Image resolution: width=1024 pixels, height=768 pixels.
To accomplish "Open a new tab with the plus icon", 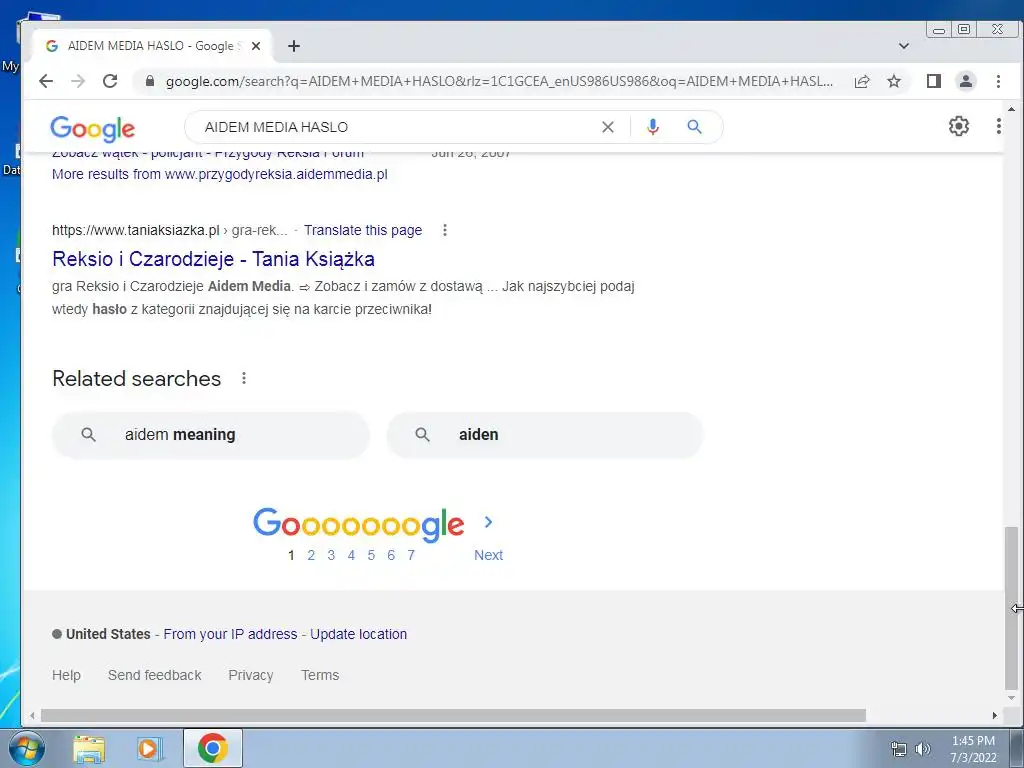I will tap(294, 46).
